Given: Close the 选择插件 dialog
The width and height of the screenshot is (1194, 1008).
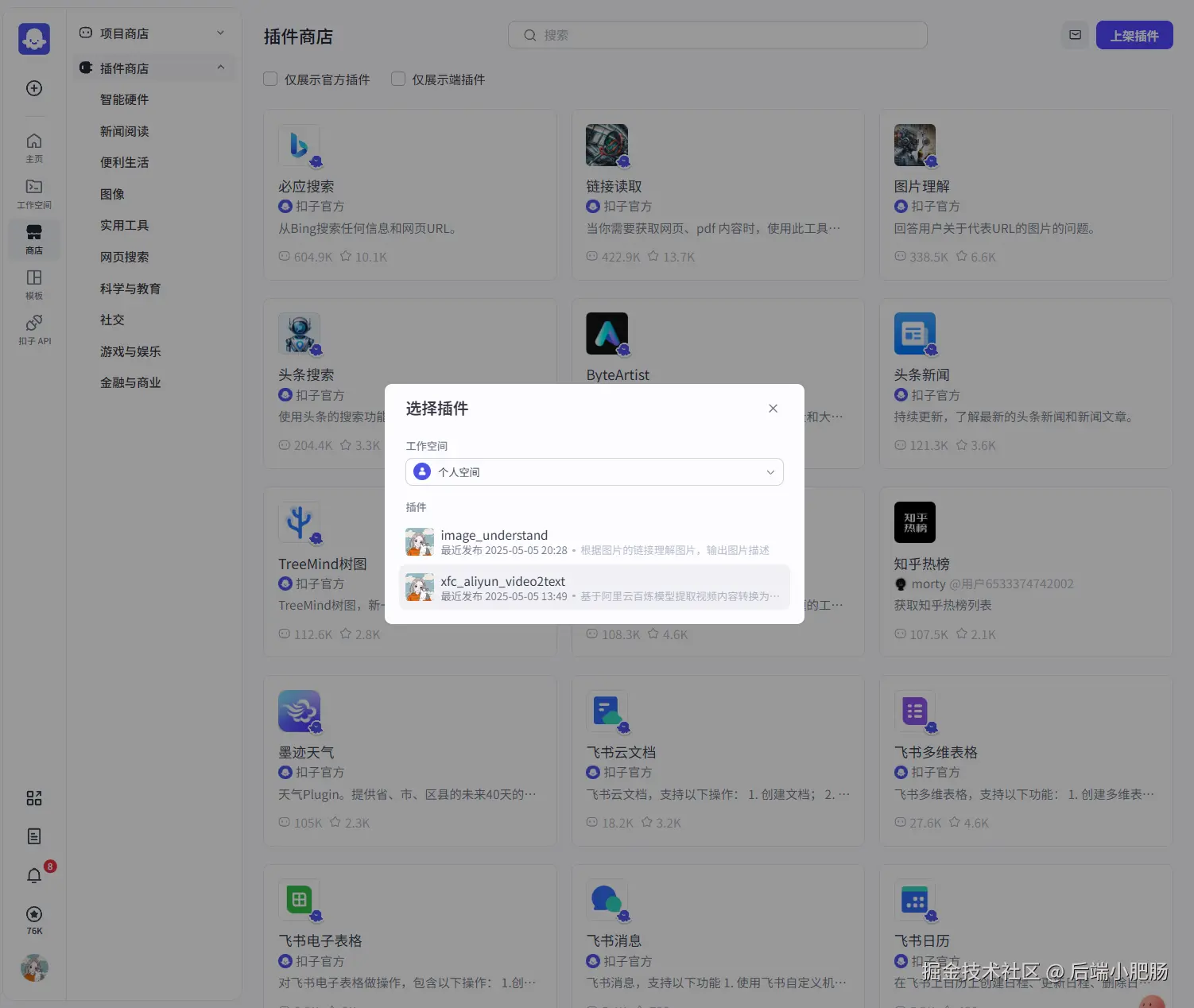Looking at the screenshot, I should [x=773, y=409].
